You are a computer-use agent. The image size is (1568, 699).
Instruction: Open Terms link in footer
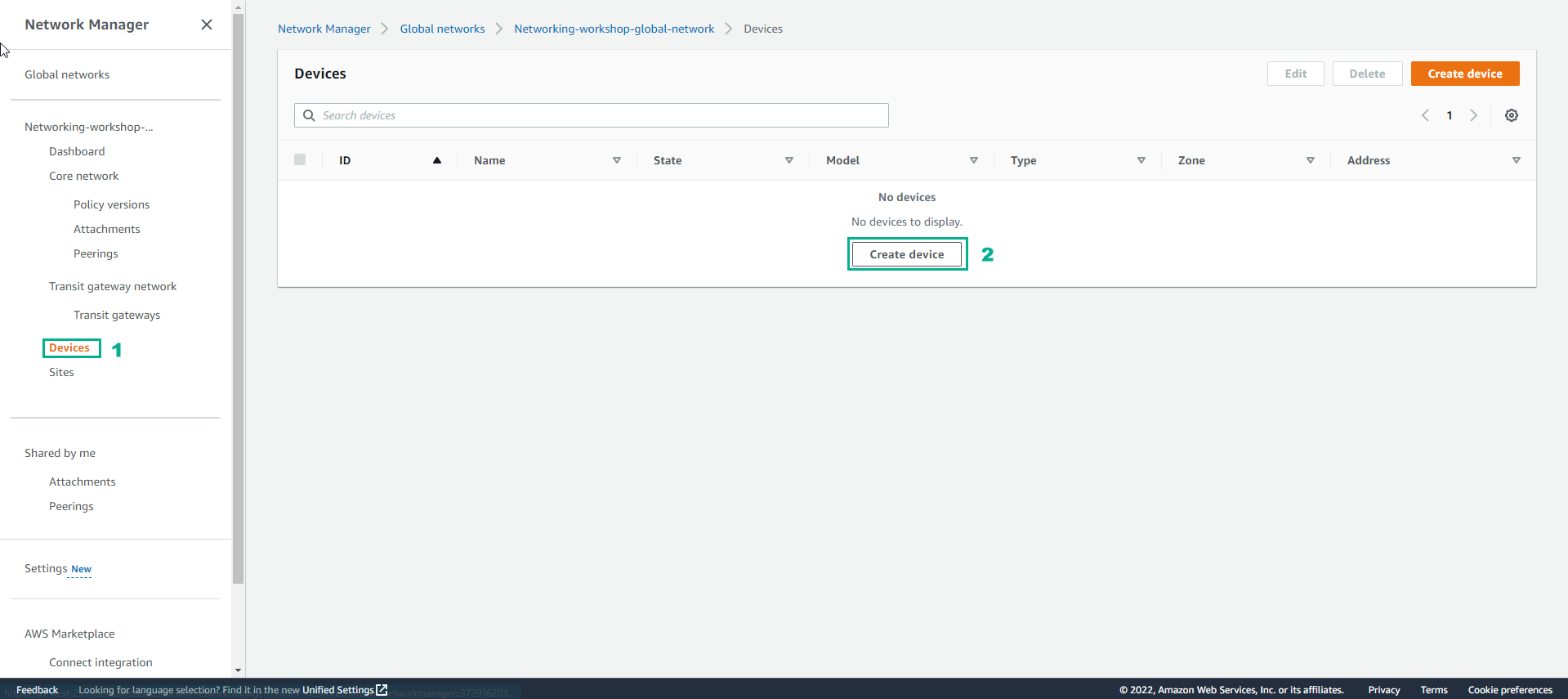click(1434, 690)
